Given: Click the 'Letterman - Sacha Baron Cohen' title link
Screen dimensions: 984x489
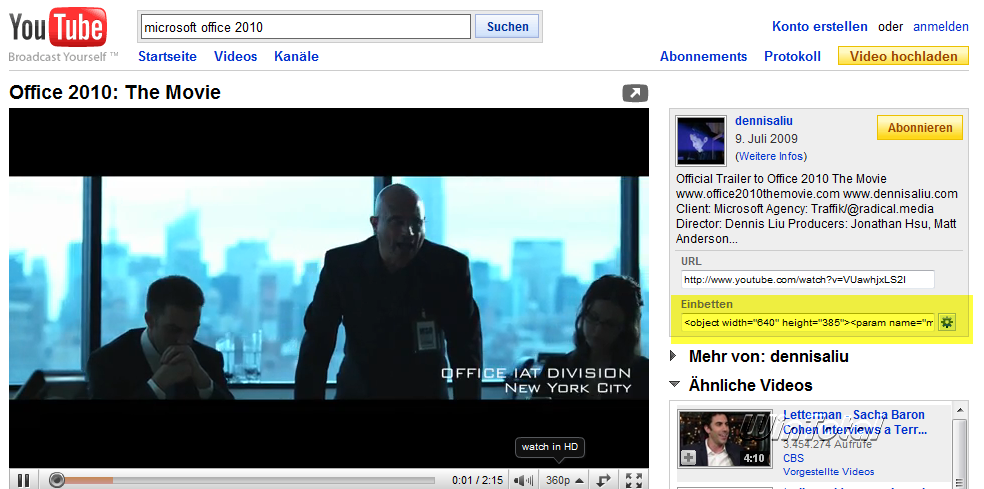Looking at the screenshot, I should (855, 422).
